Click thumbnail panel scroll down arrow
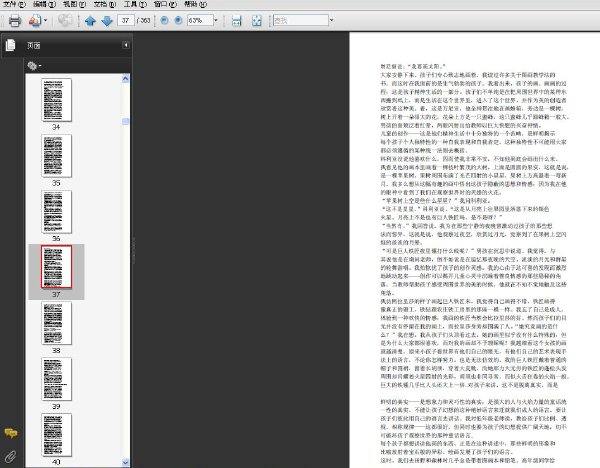 pos(126,462)
